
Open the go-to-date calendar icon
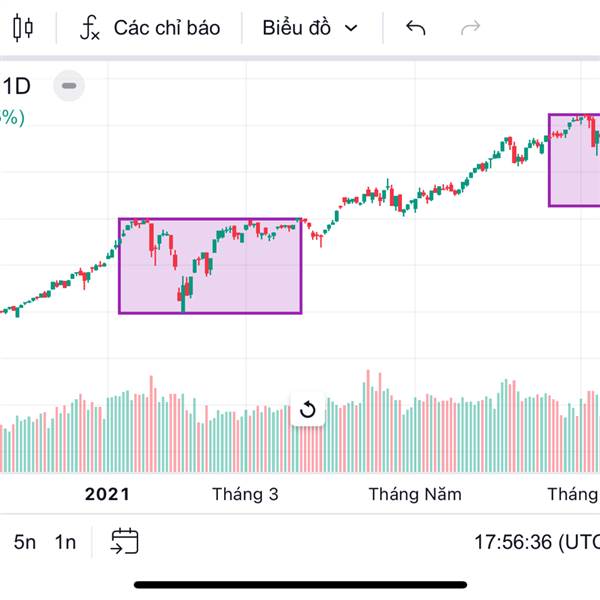click(125, 542)
